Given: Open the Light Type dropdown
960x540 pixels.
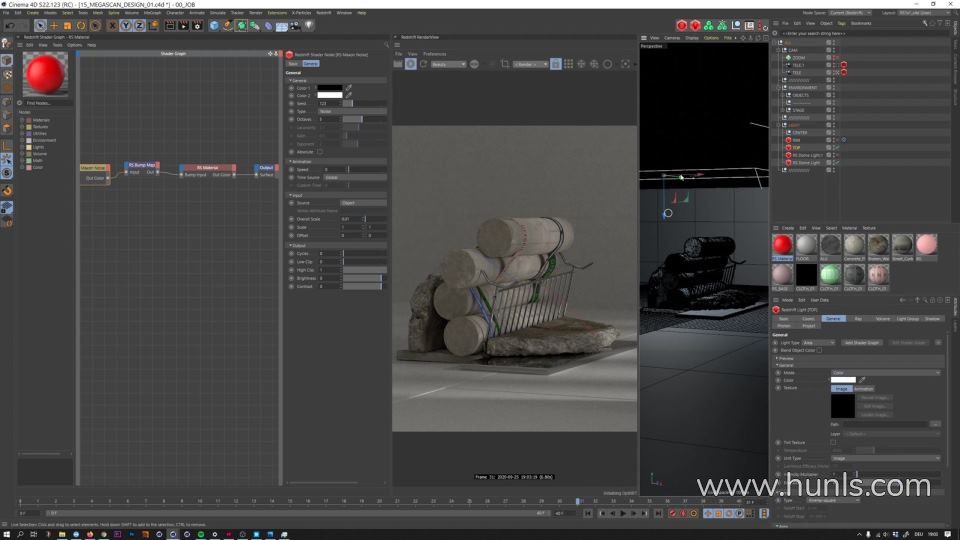Looking at the screenshot, I should click(819, 343).
